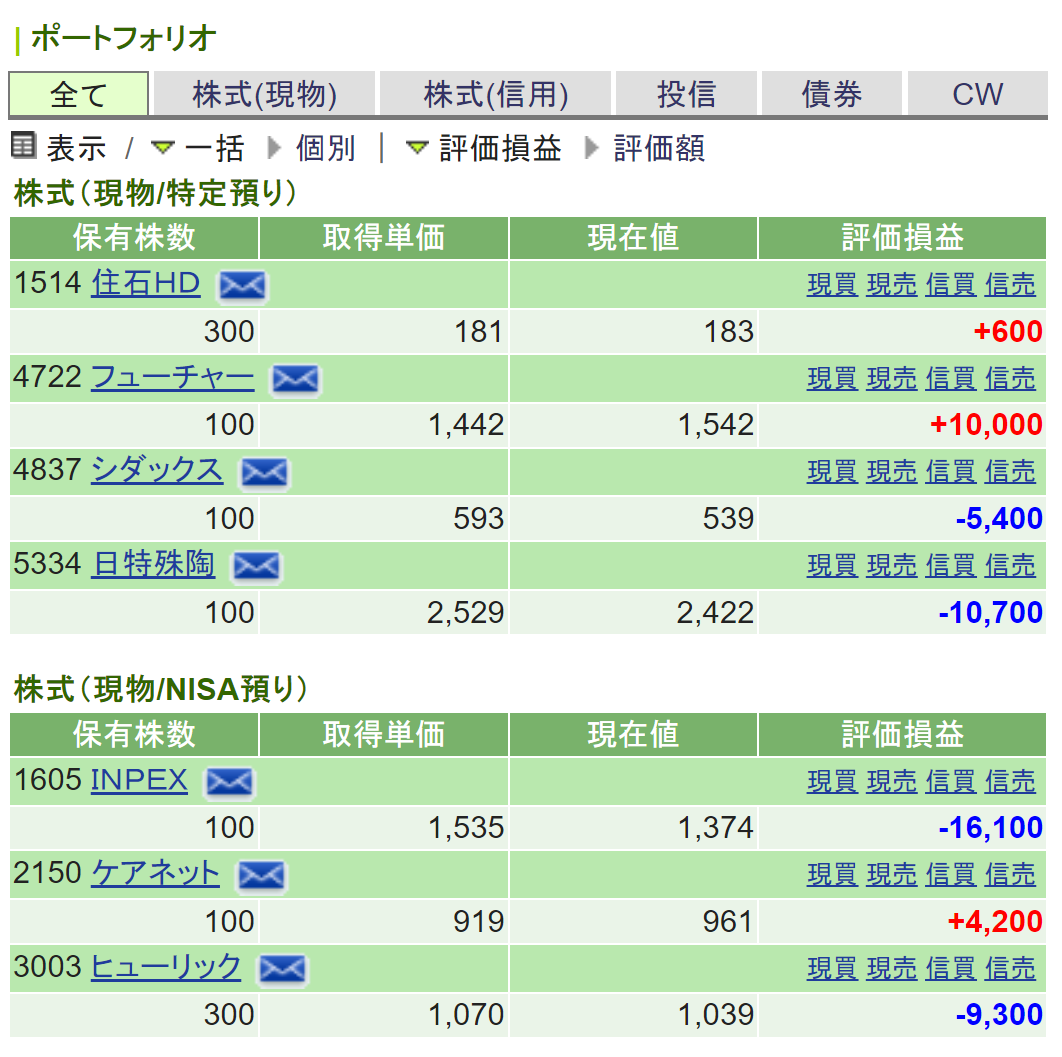Select the 全て tab
Image resolution: width=1062 pixels, height=1057 pixels.
[79, 94]
